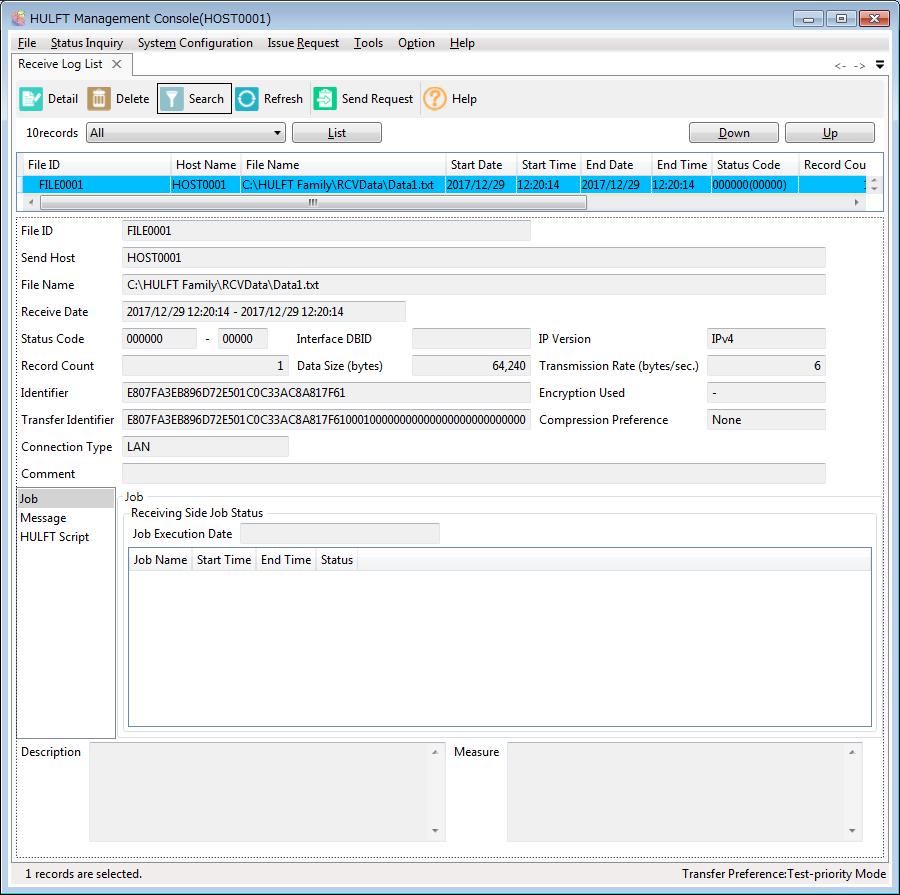Open the All filter combo box
This screenshot has height=895, width=900.
click(x=186, y=133)
